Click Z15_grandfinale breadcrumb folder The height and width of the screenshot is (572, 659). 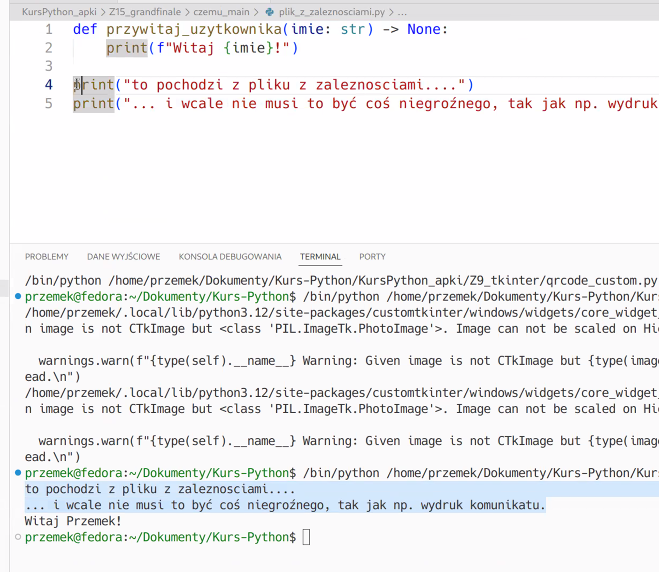coord(145,12)
